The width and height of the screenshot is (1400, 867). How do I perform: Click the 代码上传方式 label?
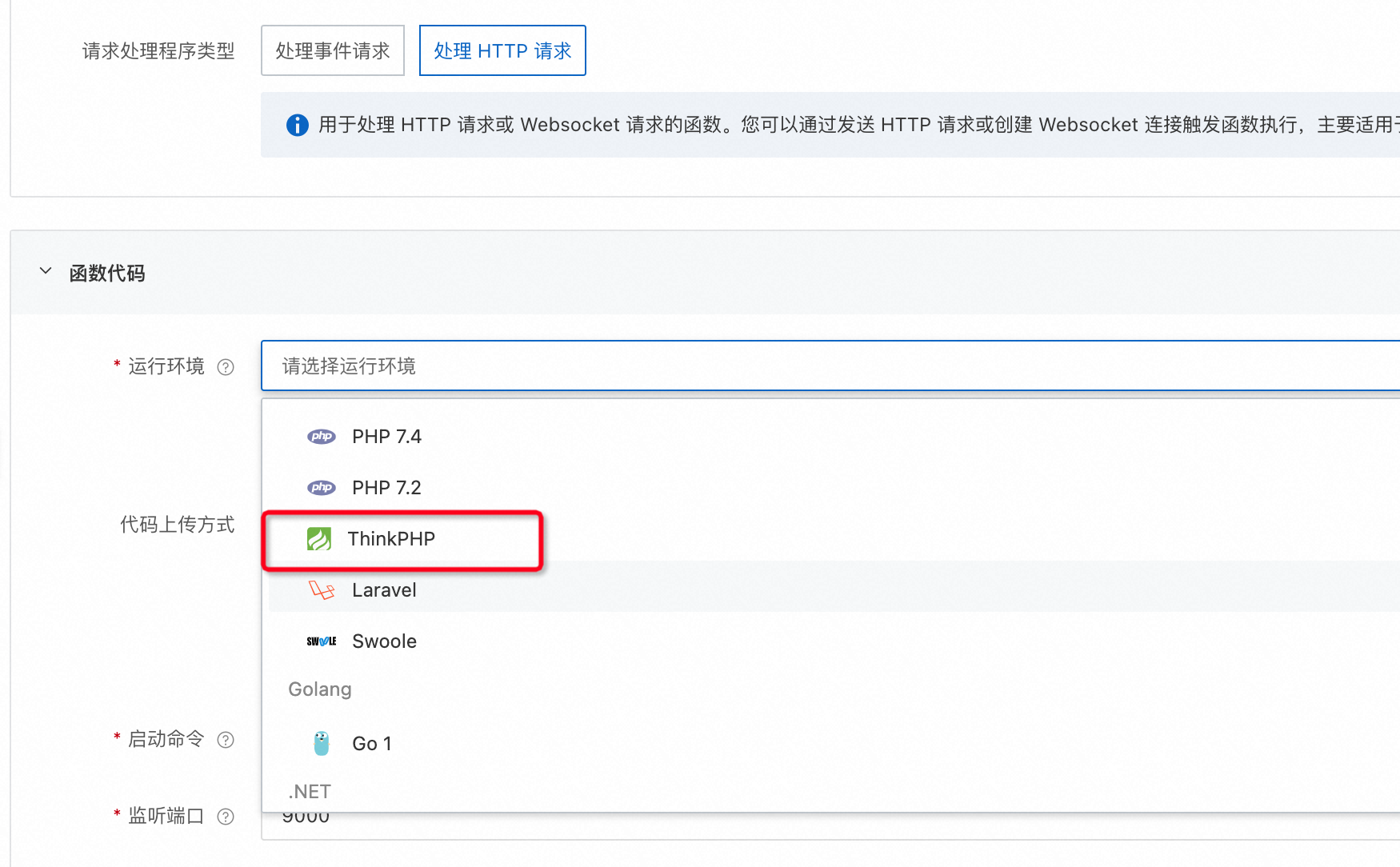click(x=178, y=524)
